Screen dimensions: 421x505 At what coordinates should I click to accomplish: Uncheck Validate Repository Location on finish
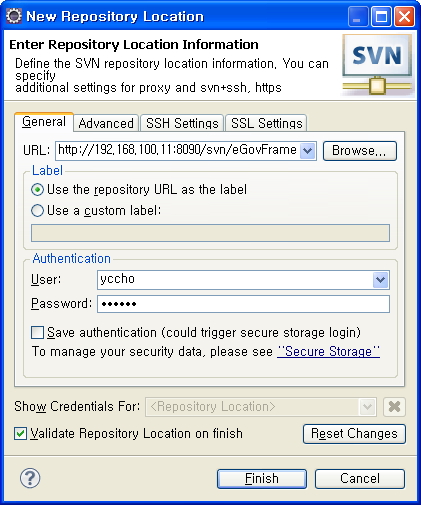pos(20,434)
